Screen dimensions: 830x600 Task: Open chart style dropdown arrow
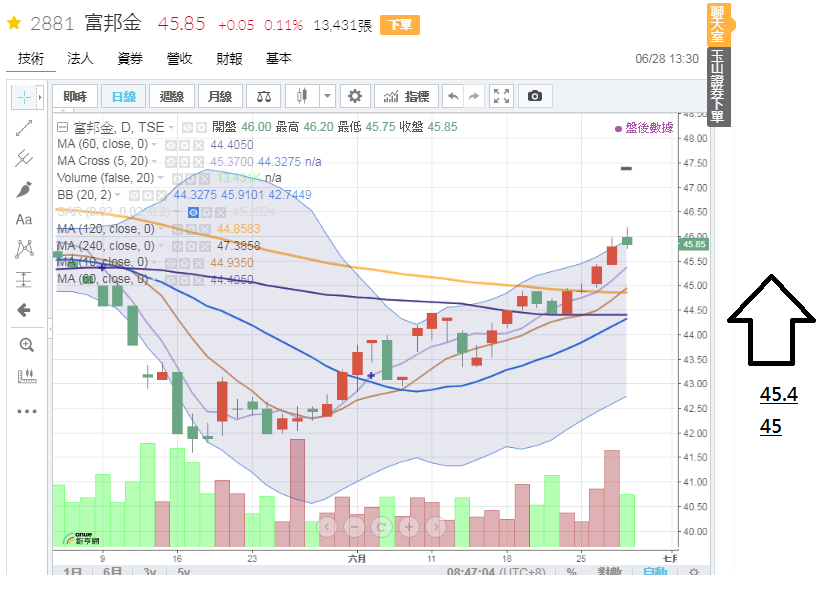pos(327,96)
